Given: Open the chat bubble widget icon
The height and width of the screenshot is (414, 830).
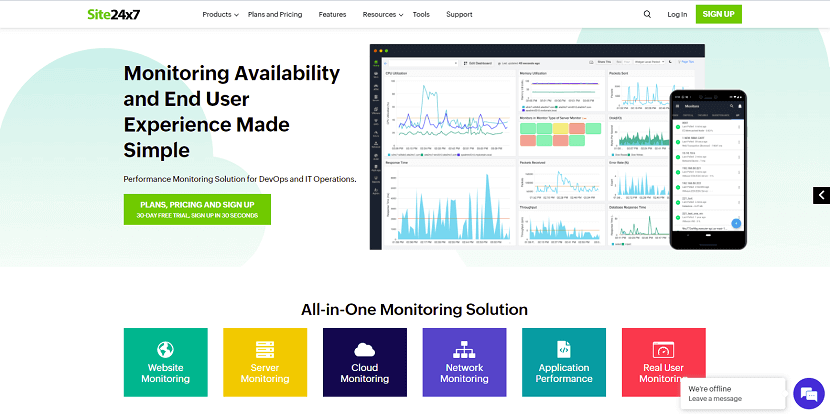Looking at the screenshot, I should [x=809, y=394].
